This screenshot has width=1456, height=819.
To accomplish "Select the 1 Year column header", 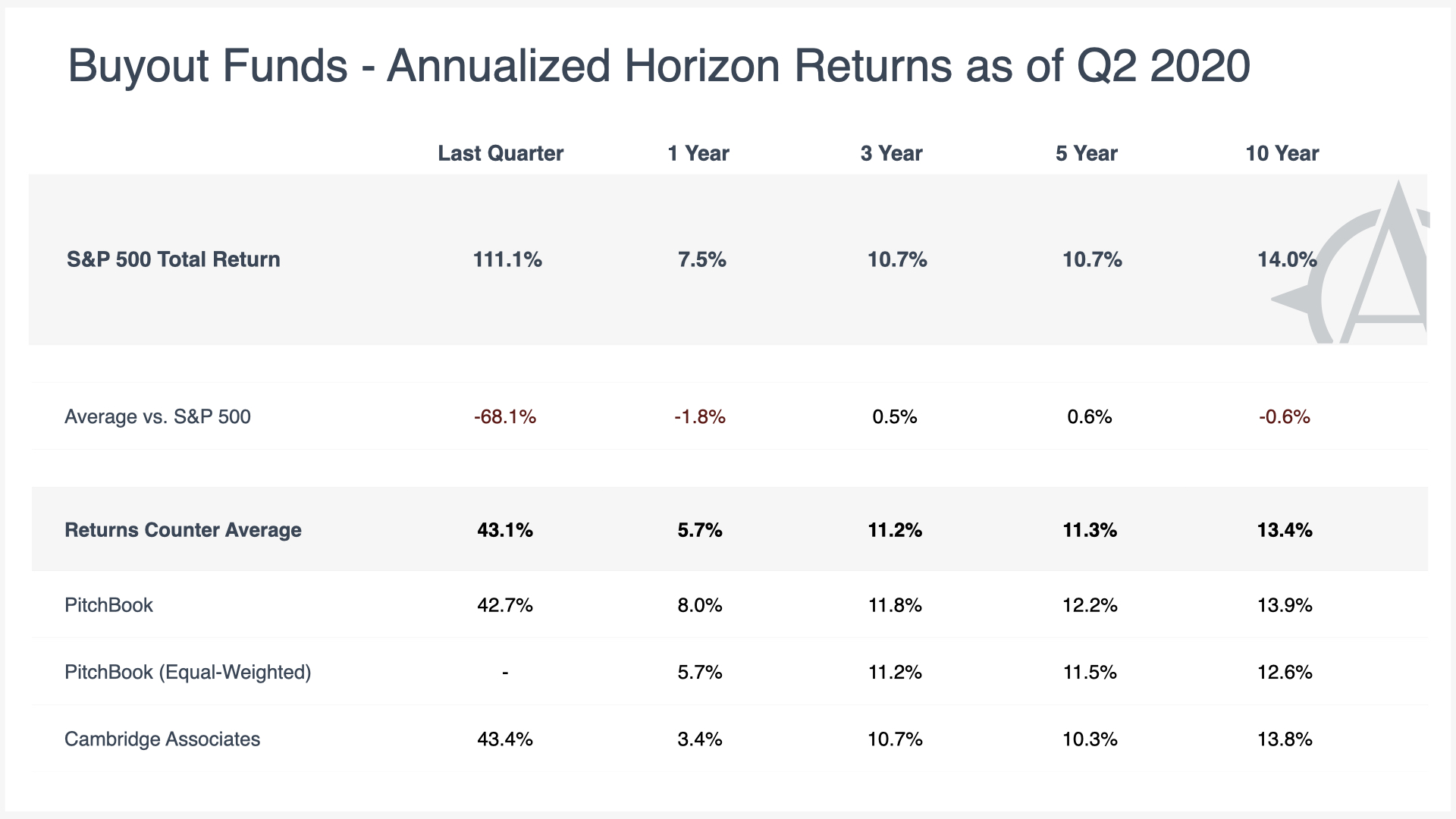I will coord(698,153).
